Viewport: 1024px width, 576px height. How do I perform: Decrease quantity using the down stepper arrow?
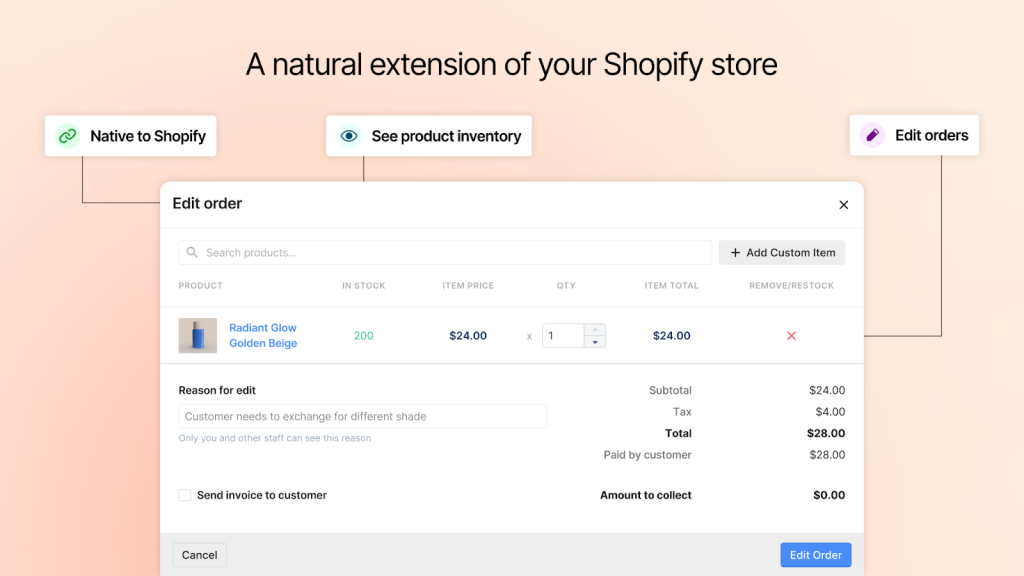pyautogui.click(x=595, y=341)
